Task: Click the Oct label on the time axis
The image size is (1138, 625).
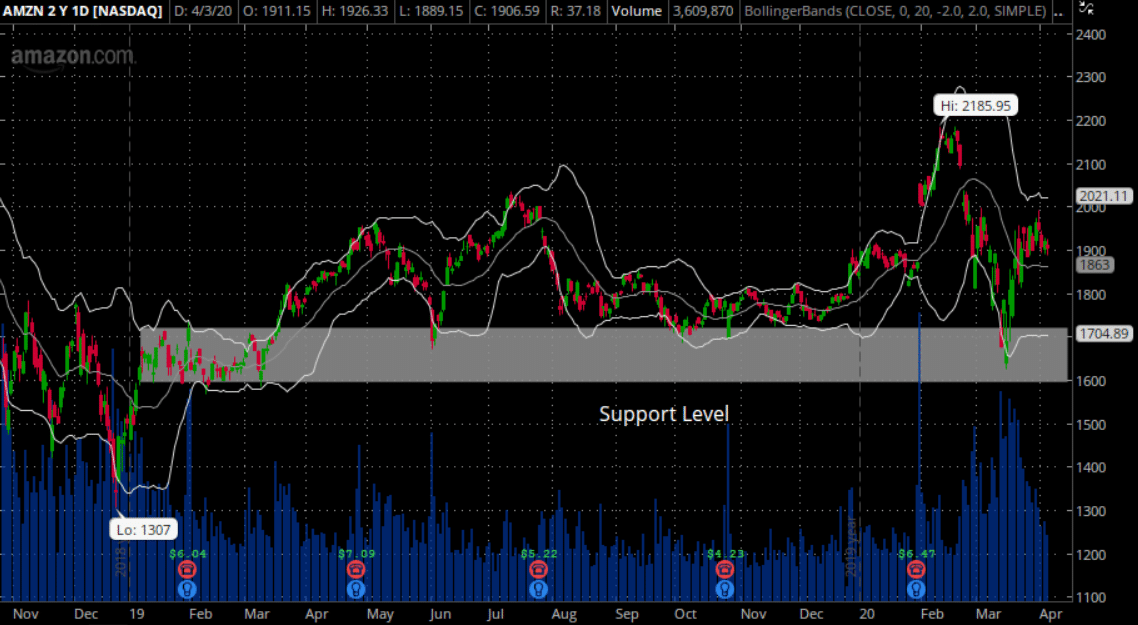Action: pyautogui.click(x=686, y=614)
